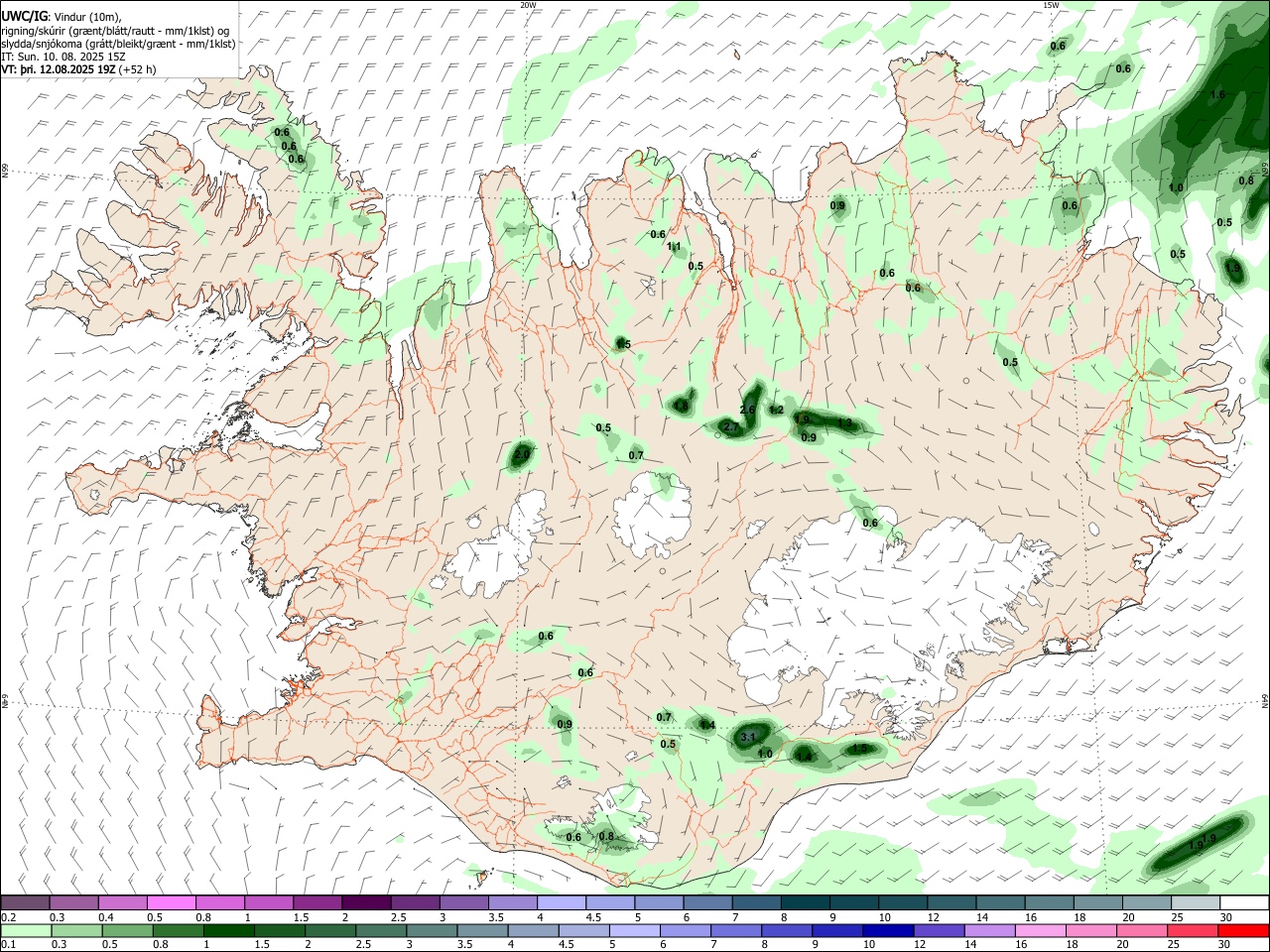Click the 'slydda/snjókoma' legend description line
This screenshot has height=952, width=1270.
[x=118, y=44]
